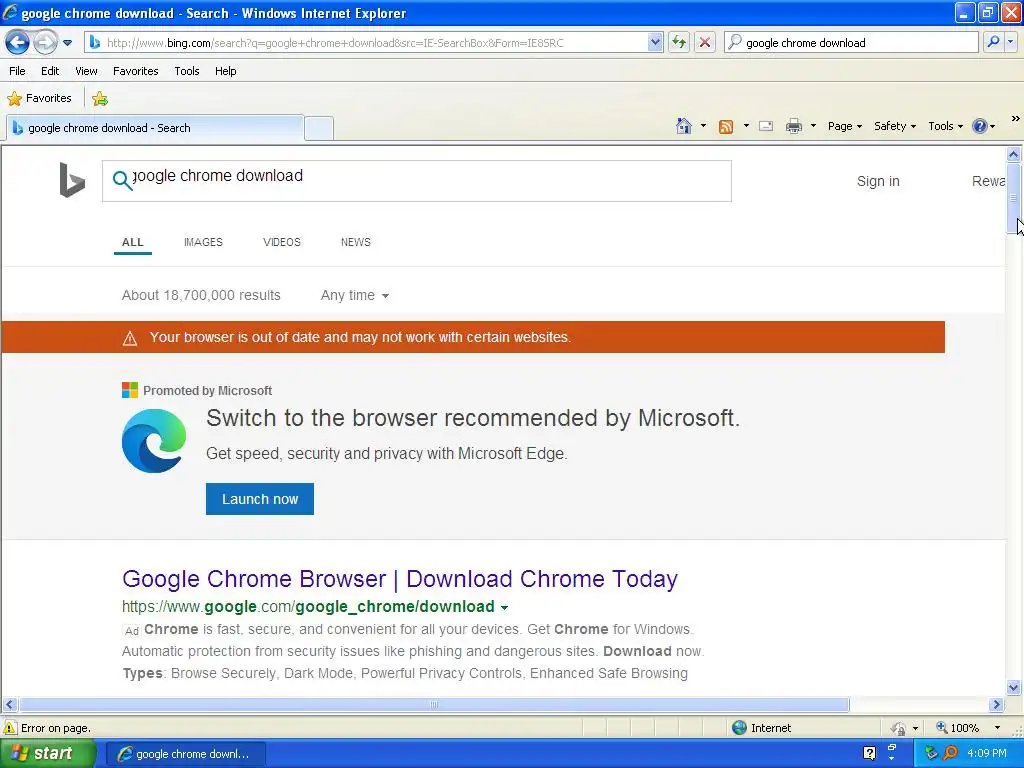Expand the feeds dropdown arrow

pyautogui.click(x=746, y=126)
